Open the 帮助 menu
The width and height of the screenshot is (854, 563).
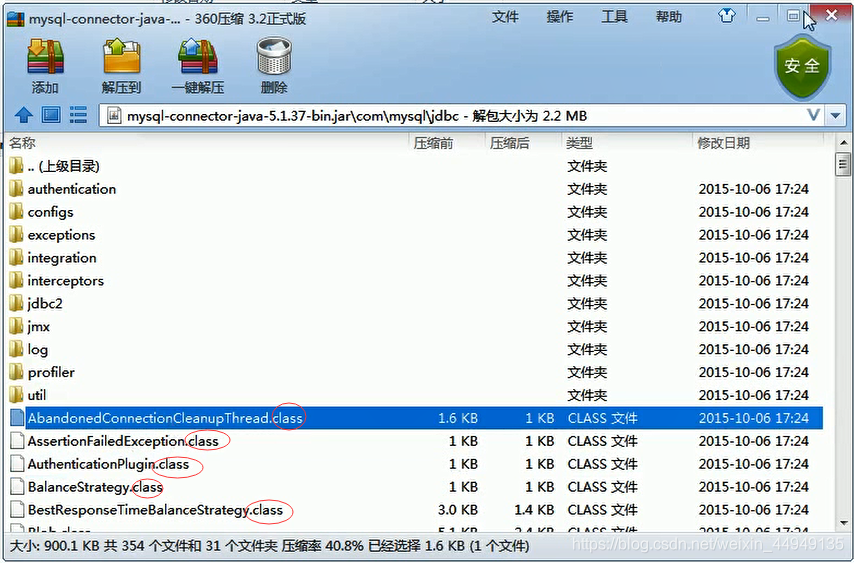669,17
